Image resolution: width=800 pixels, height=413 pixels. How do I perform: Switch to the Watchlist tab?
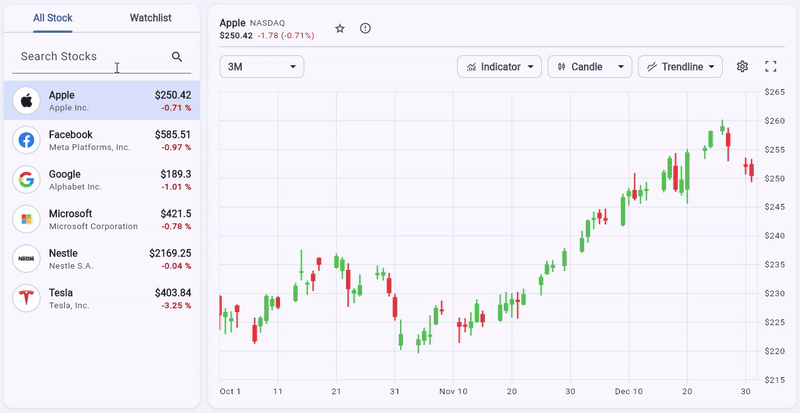[x=151, y=18]
